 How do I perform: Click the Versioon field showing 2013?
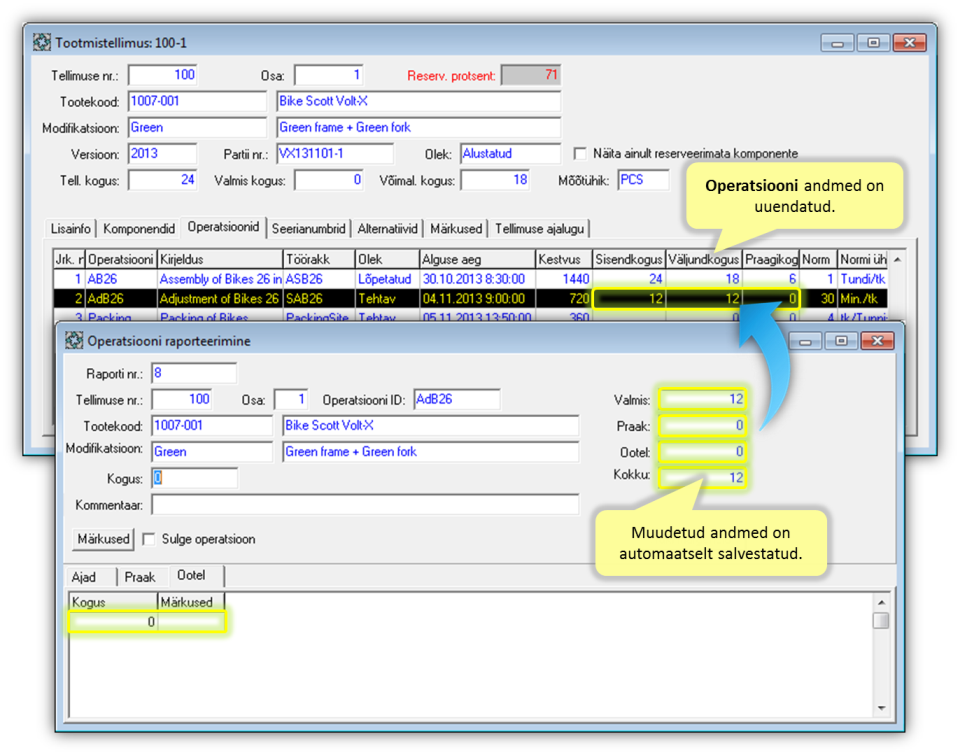pos(162,154)
